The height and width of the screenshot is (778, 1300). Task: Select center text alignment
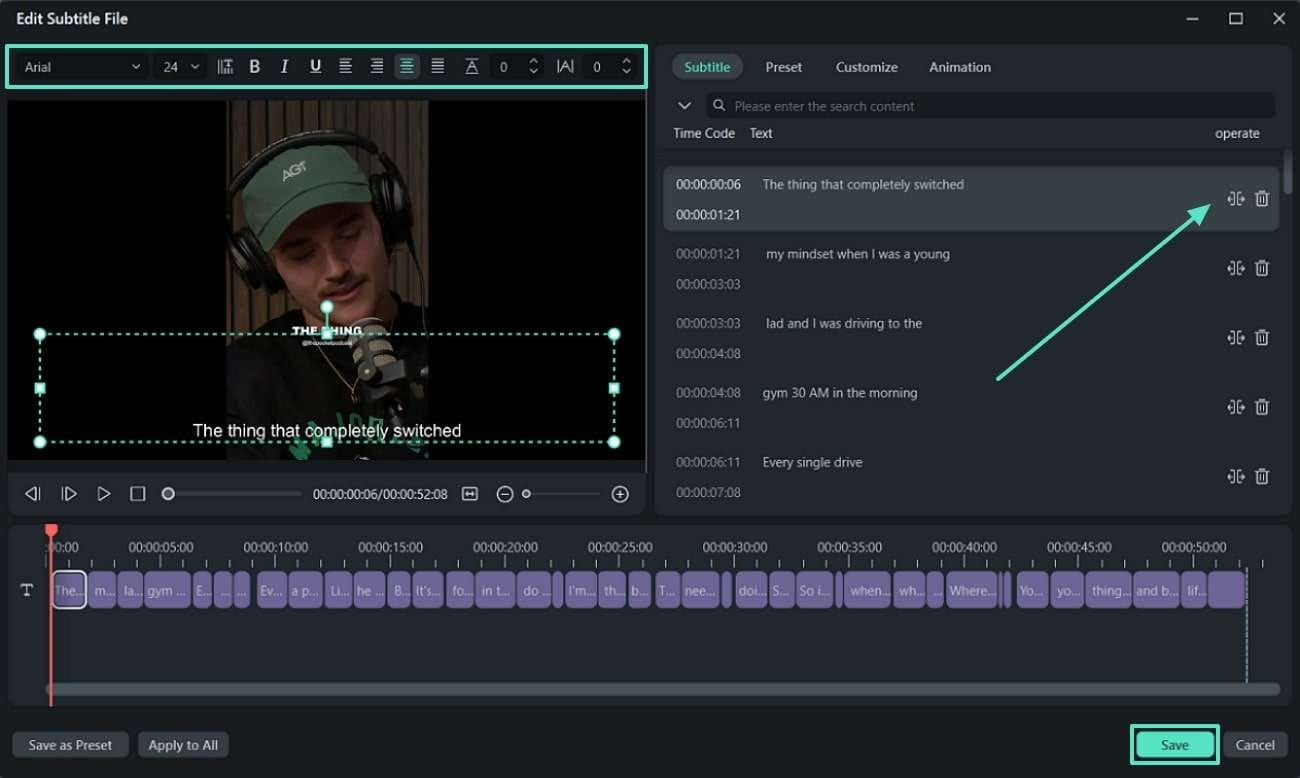406,67
